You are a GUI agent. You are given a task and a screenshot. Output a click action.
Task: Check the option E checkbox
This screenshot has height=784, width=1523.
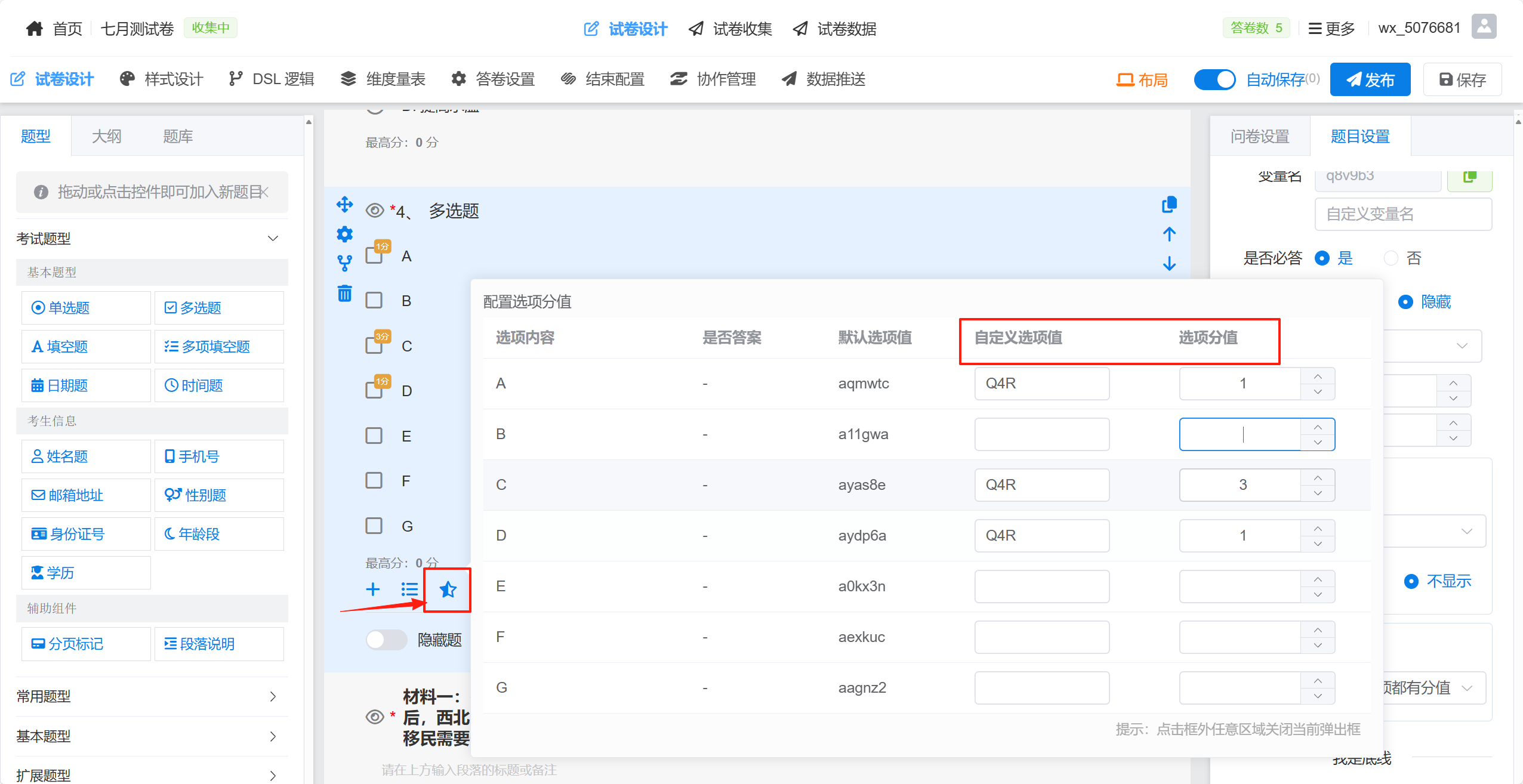point(374,436)
